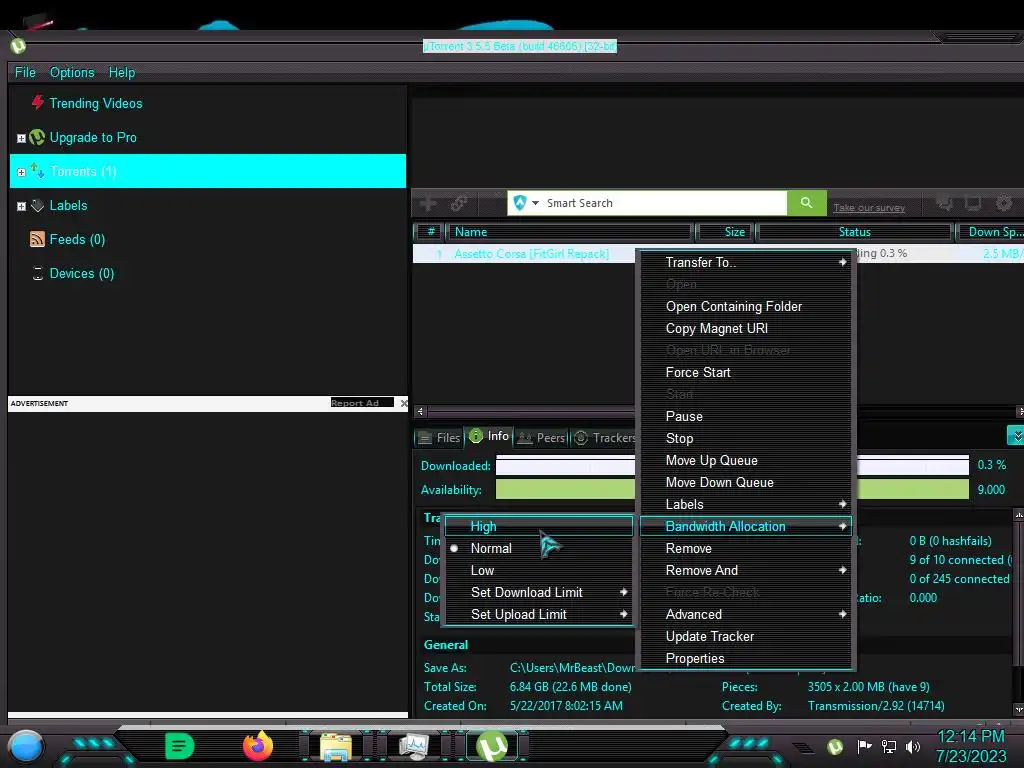Click Move Down Queue
This screenshot has height=768, width=1024.
[x=746, y=483]
